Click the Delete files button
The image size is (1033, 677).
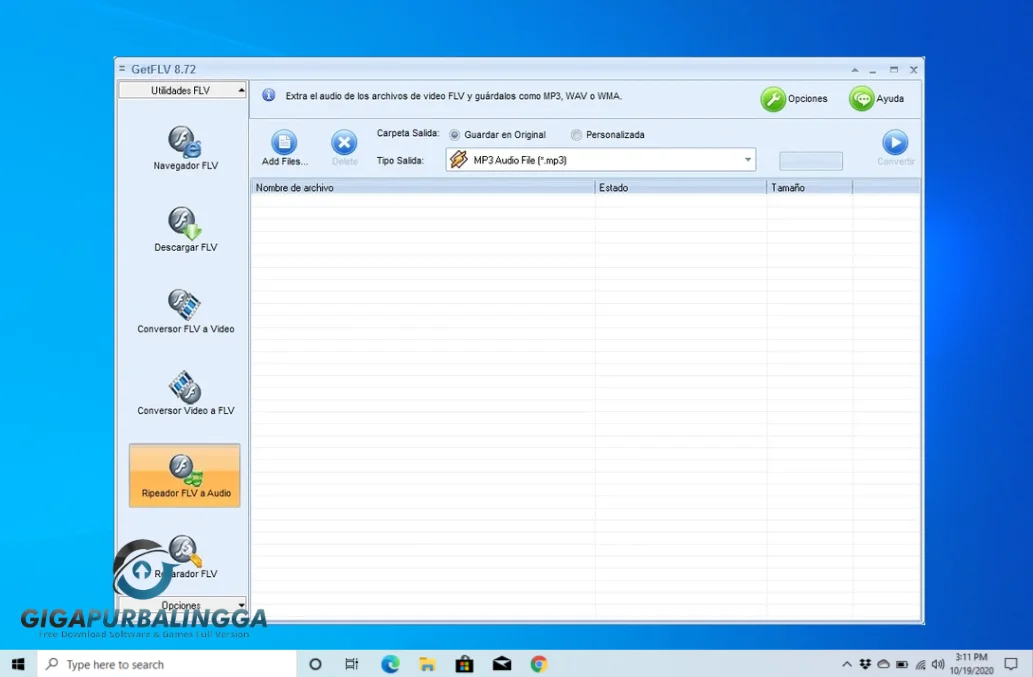tap(344, 143)
